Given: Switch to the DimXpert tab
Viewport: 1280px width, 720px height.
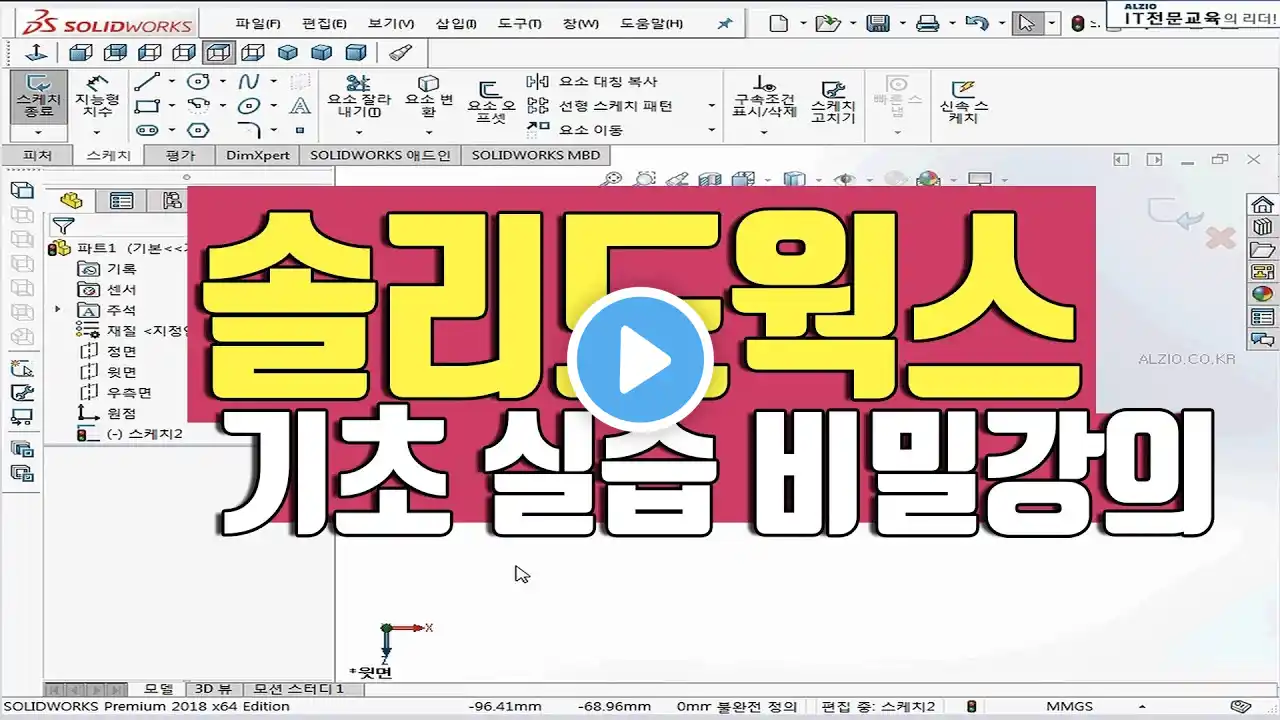Looking at the screenshot, I should coord(258,155).
